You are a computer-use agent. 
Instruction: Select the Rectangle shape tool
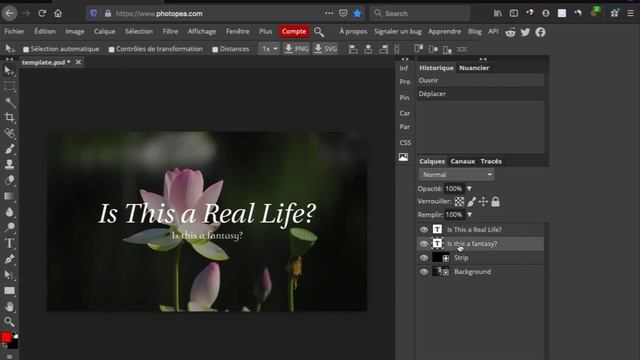click(9, 291)
